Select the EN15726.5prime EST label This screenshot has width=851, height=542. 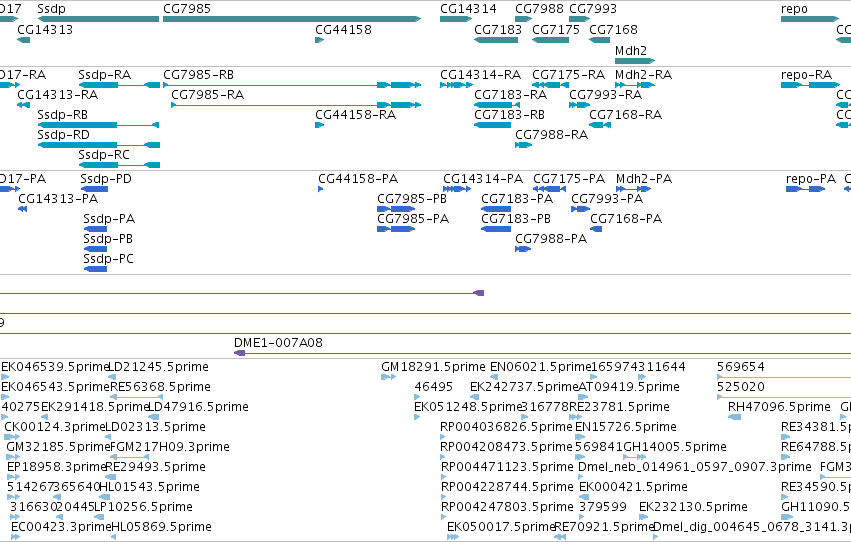coord(626,426)
